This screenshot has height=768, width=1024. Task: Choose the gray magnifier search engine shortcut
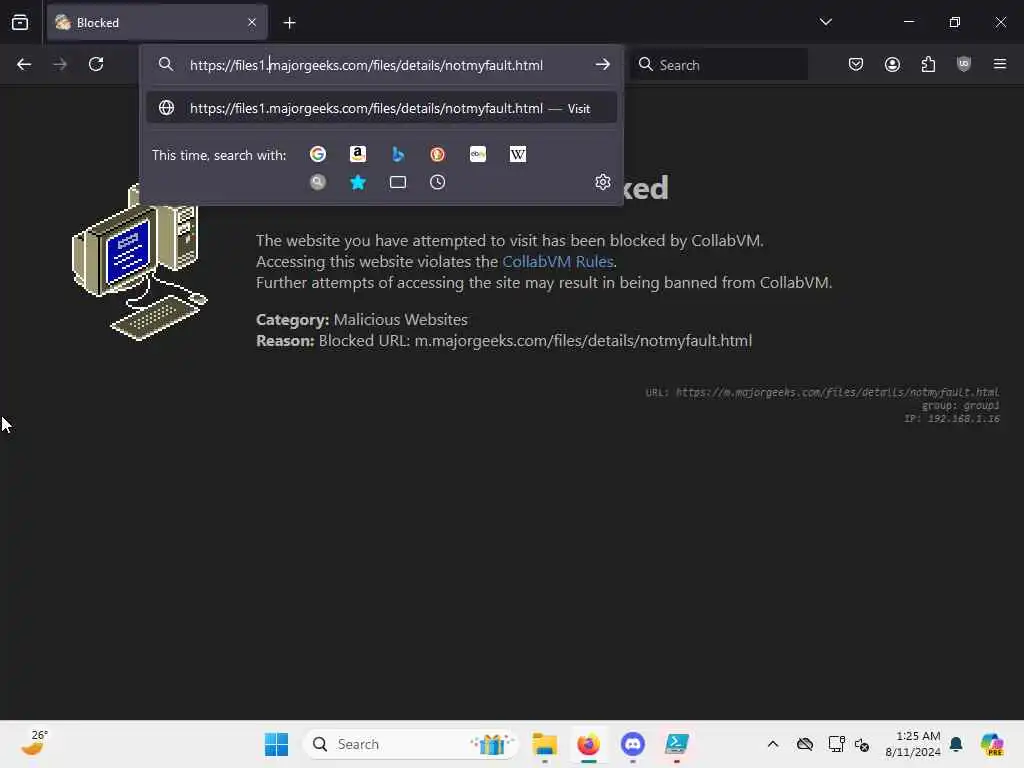[318, 182]
